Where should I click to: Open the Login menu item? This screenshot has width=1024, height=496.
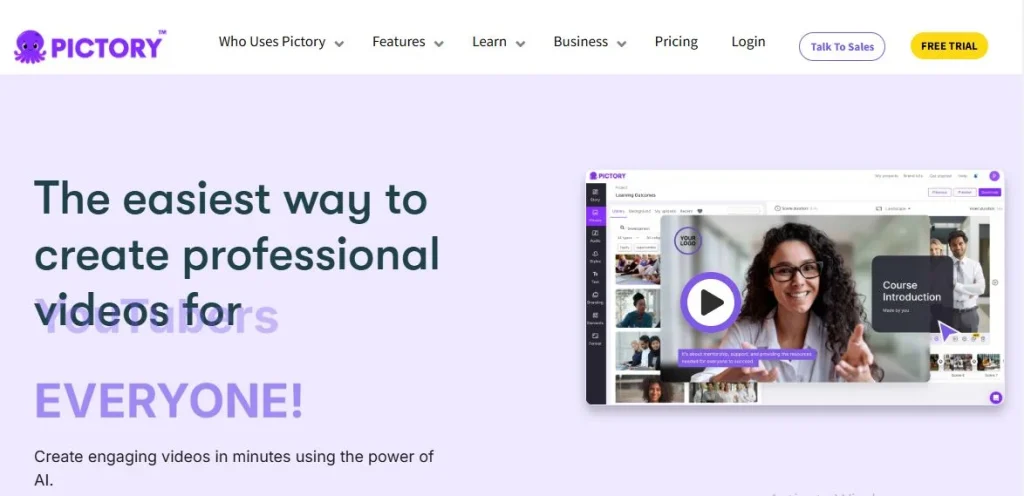click(x=748, y=42)
